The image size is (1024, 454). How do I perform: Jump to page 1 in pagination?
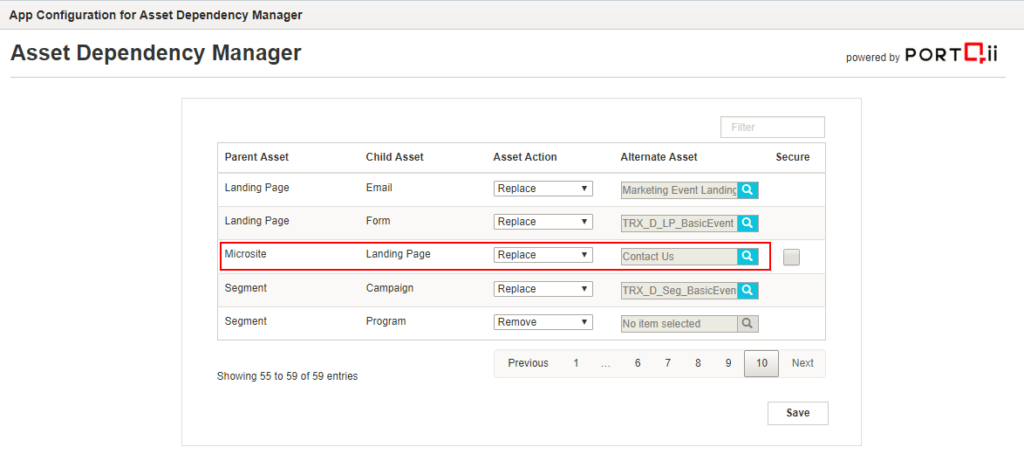(x=576, y=363)
